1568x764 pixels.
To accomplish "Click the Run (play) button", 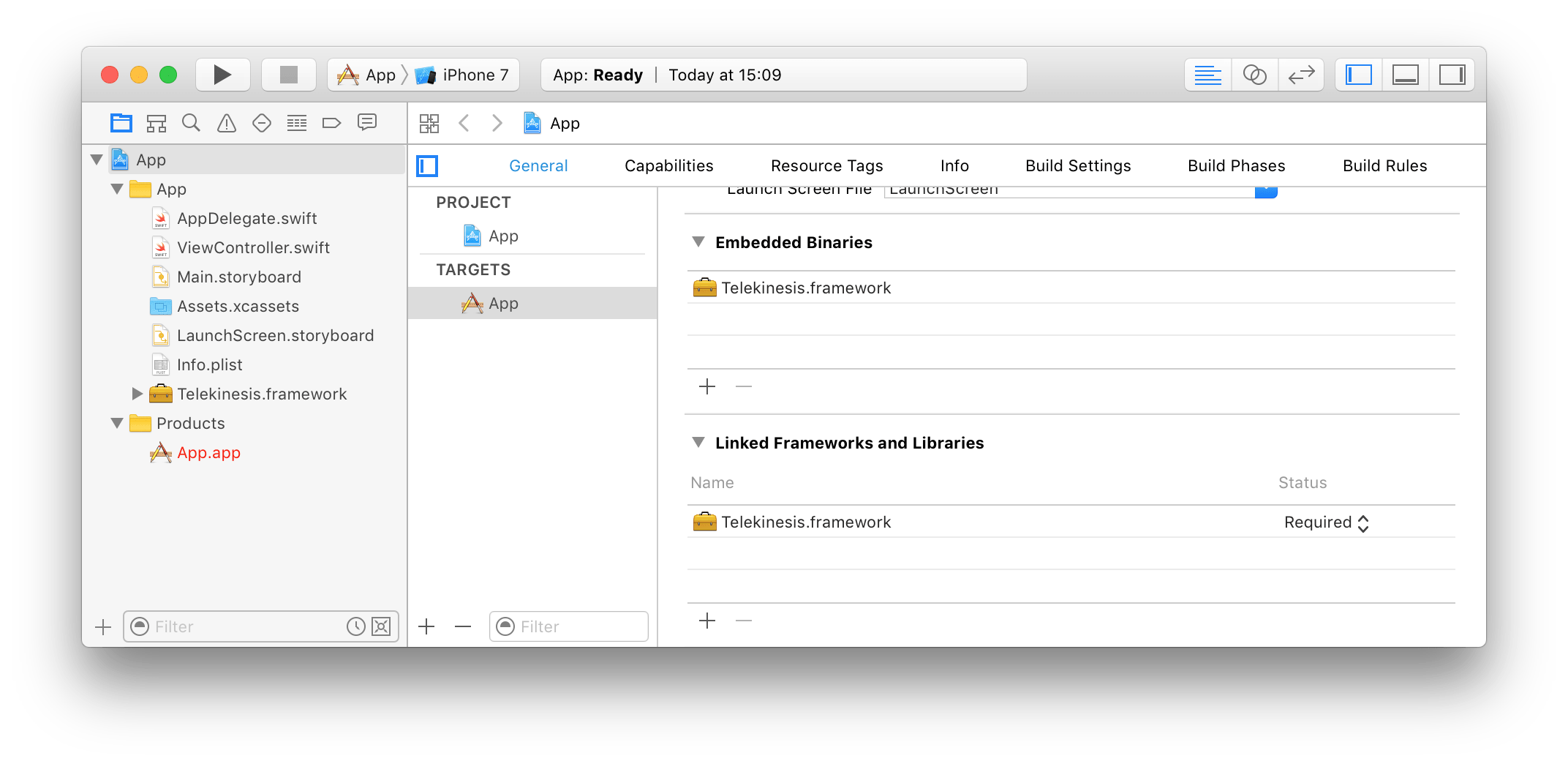I will pyautogui.click(x=222, y=75).
